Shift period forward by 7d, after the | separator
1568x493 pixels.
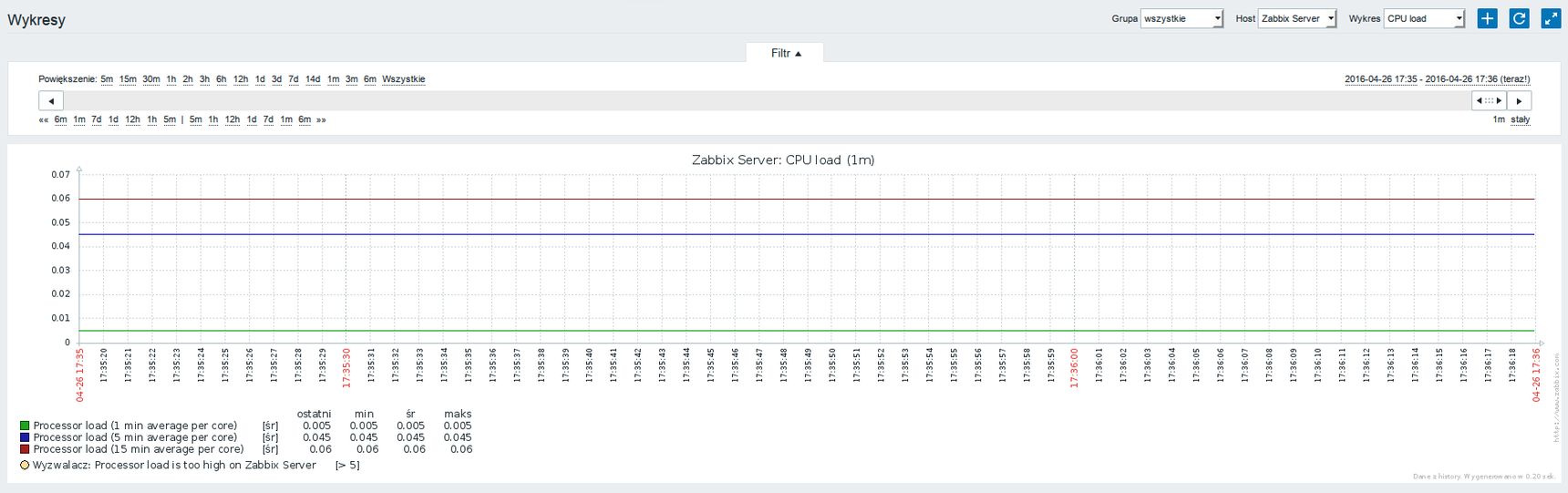(268, 119)
